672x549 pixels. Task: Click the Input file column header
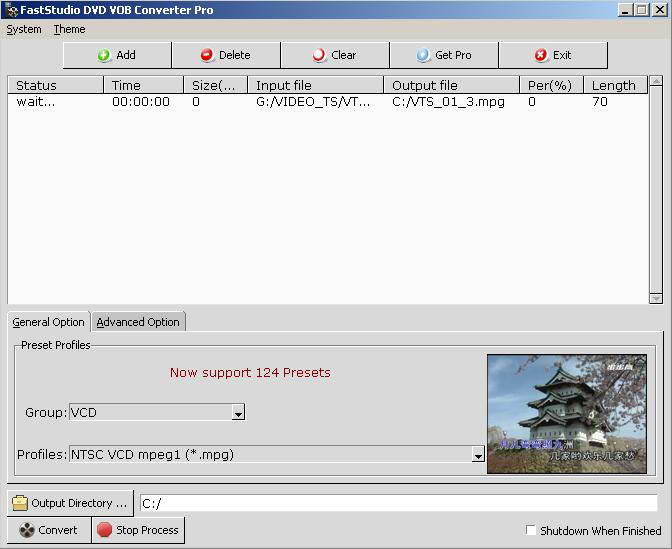point(316,85)
